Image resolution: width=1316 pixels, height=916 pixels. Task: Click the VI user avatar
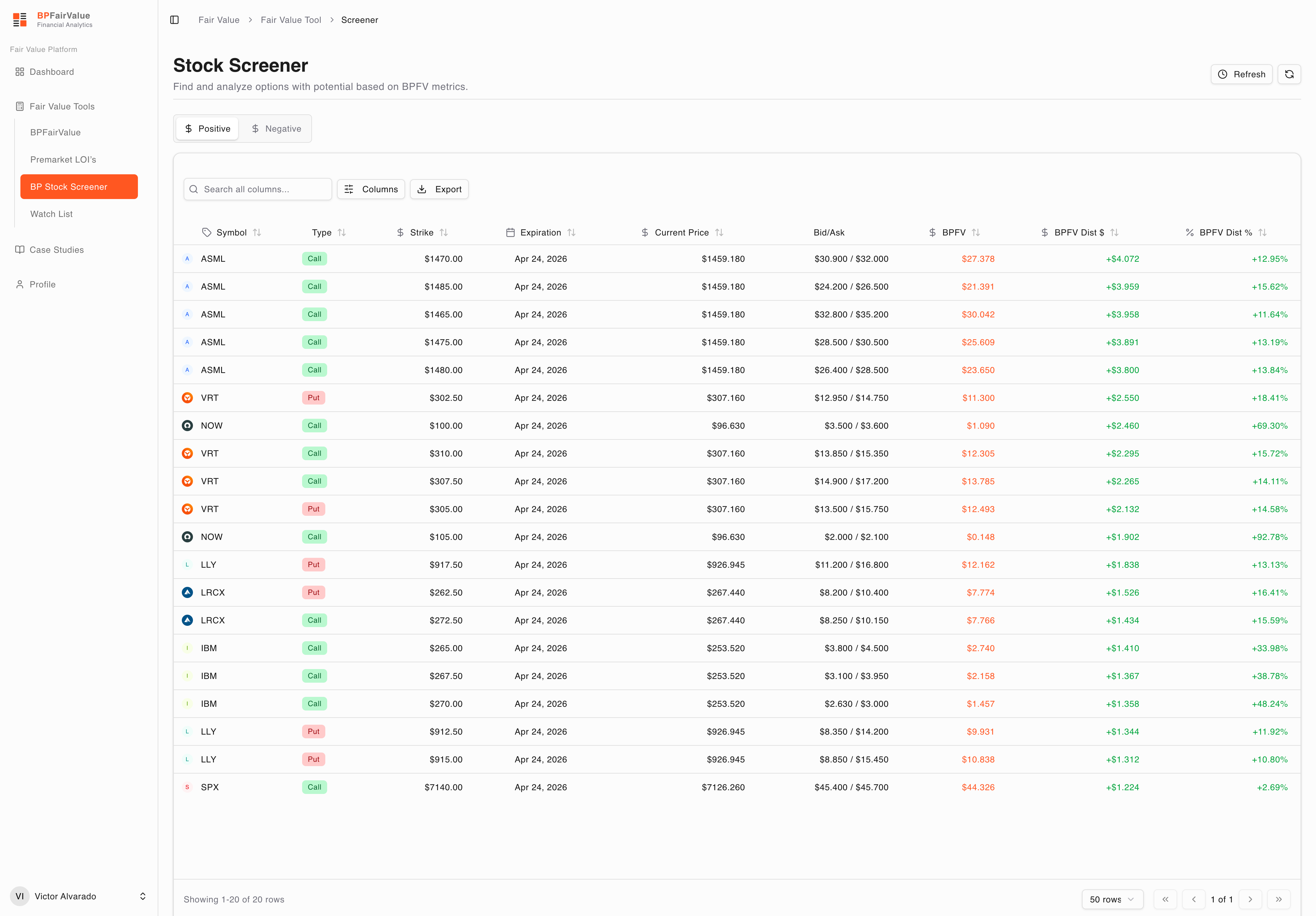pos(19,897)
